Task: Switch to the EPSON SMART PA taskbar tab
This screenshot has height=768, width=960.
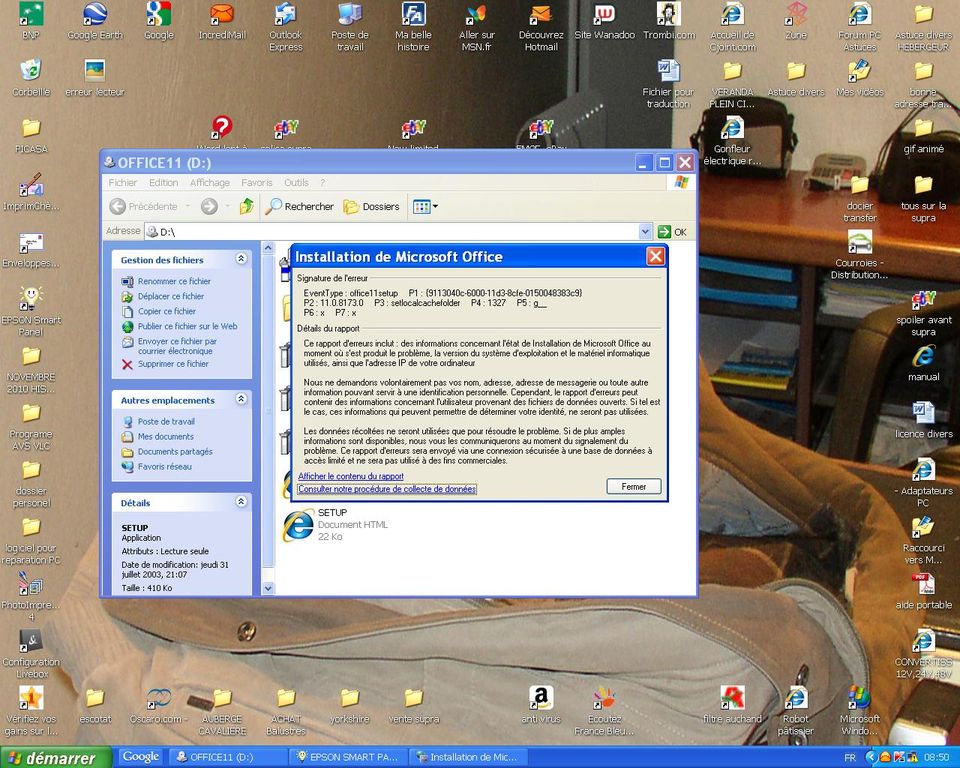Action: [347, 757]
